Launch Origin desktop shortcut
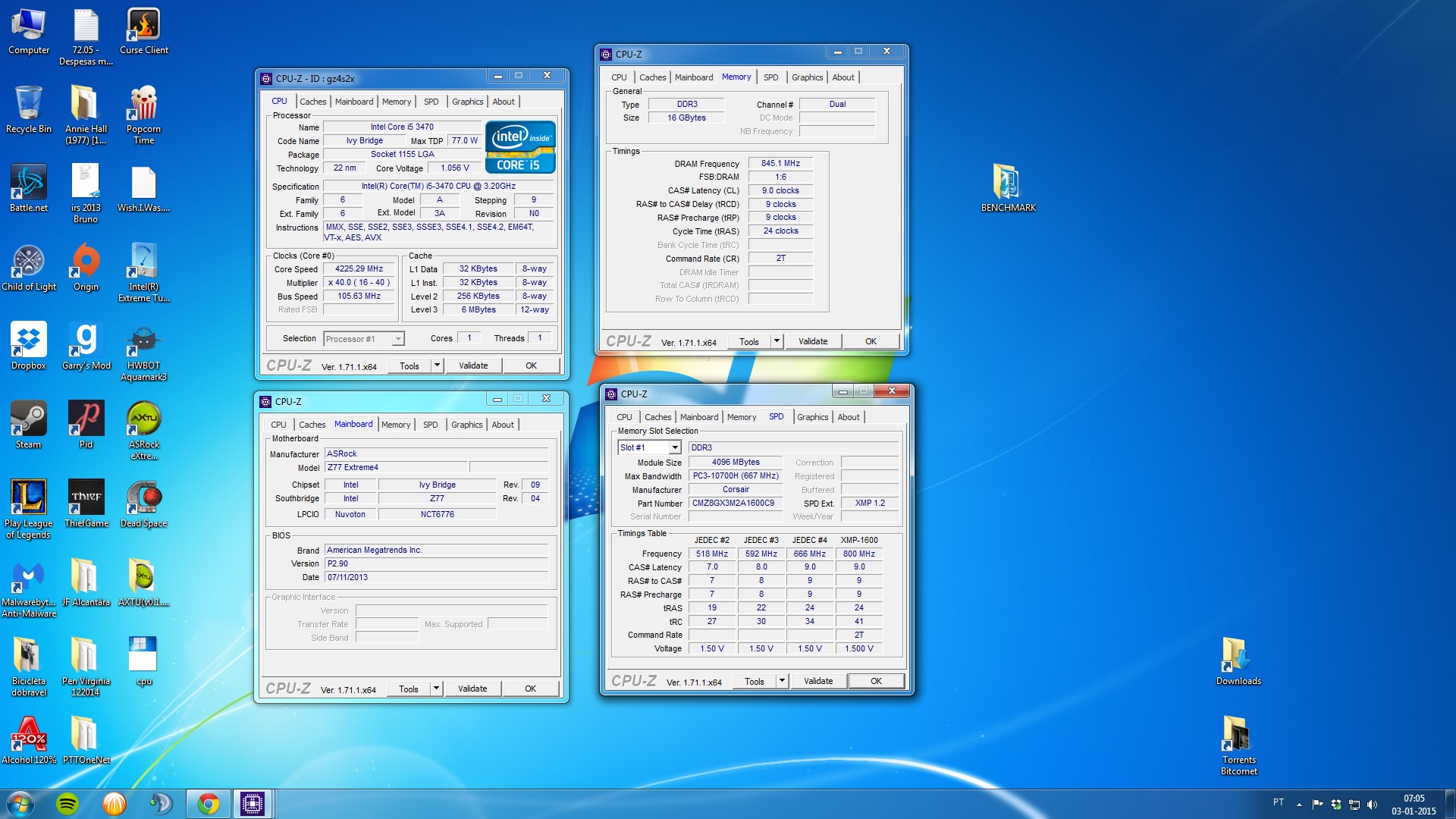1456x819 pixels. click(86, 268)
